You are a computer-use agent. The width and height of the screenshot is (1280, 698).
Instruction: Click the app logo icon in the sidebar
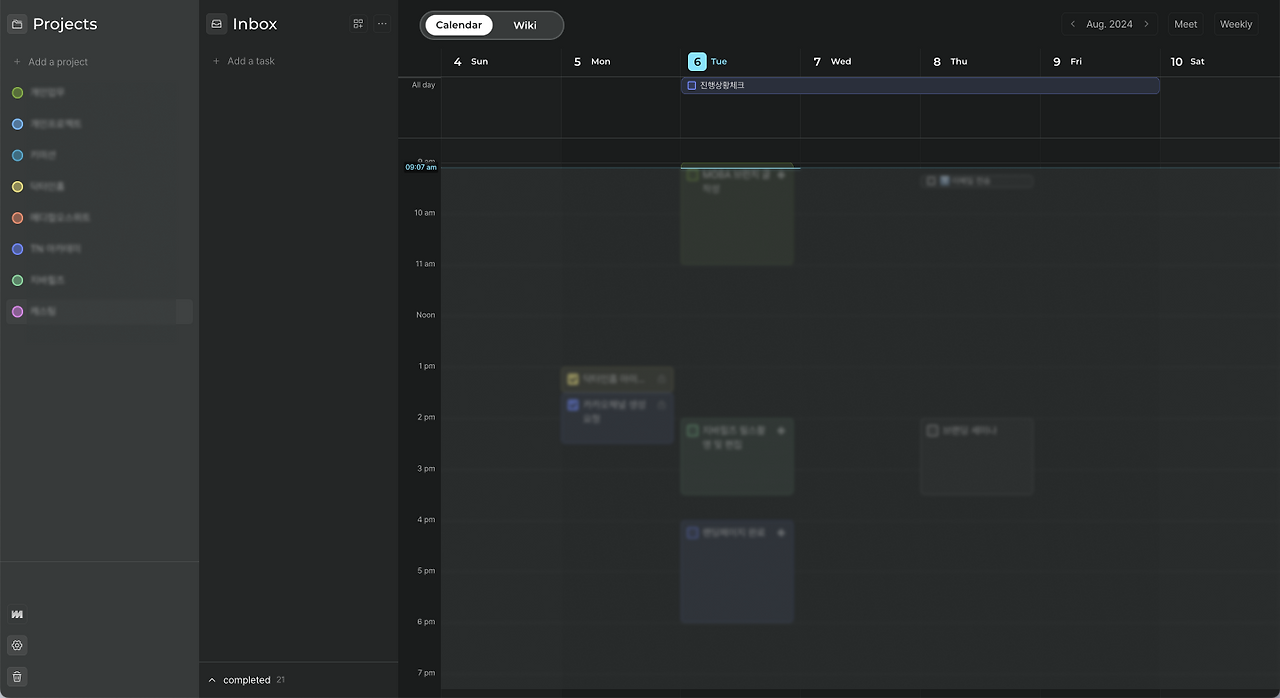17,614
